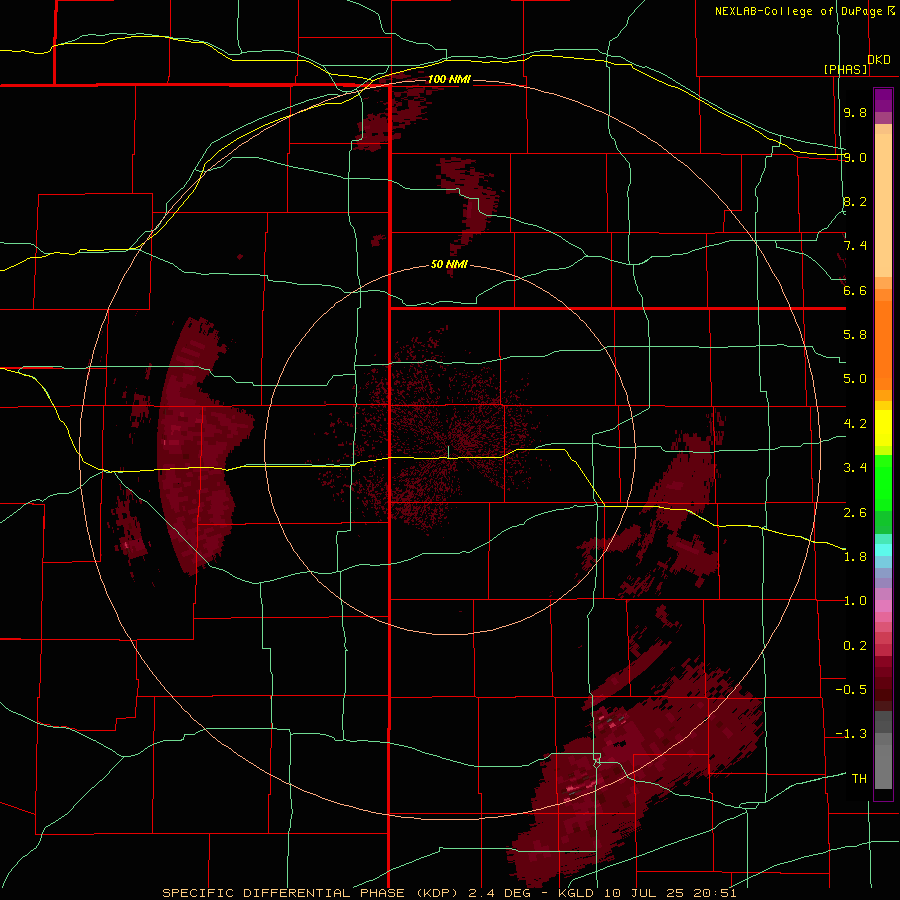
Task: Pick the dark orange color bar segment
Action: (883, 345)
